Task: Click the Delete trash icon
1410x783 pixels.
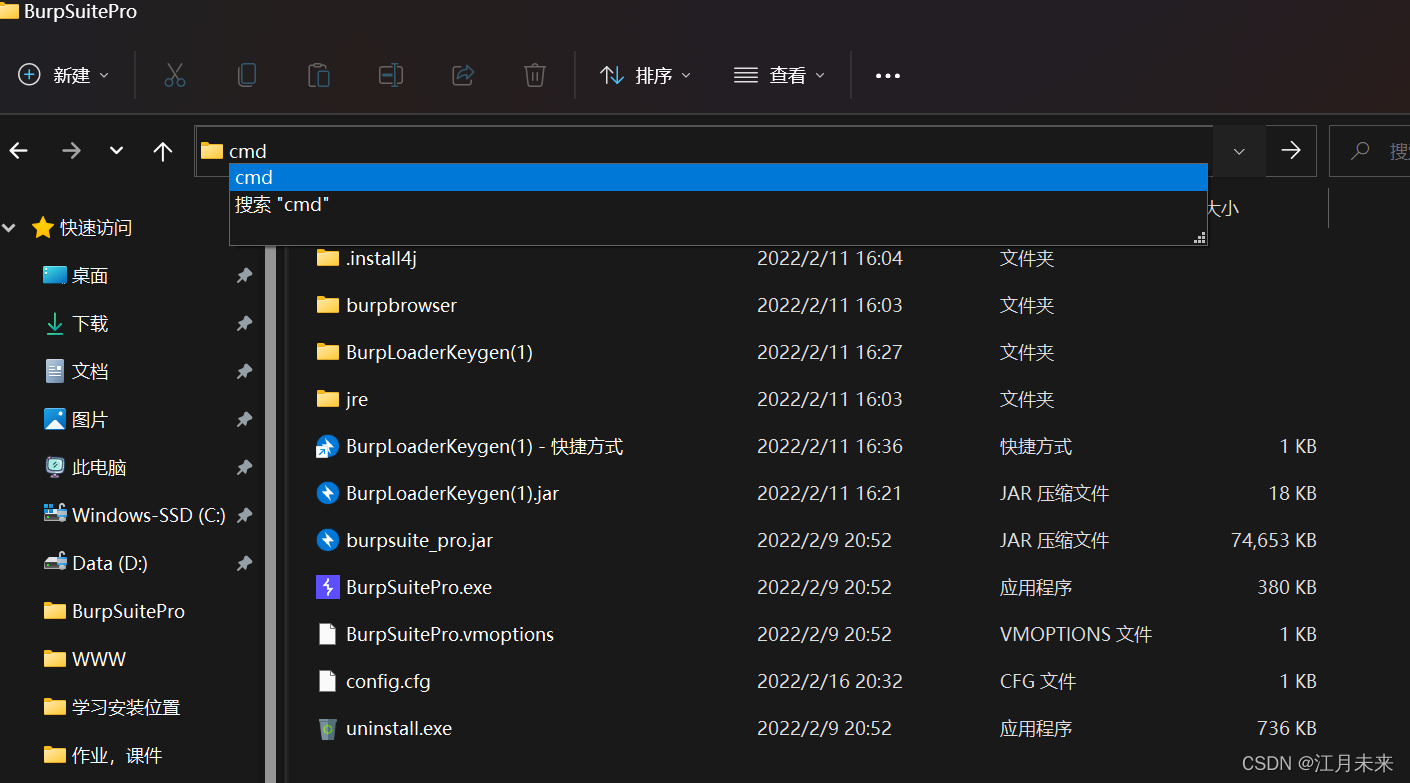Action: [535, 75]
